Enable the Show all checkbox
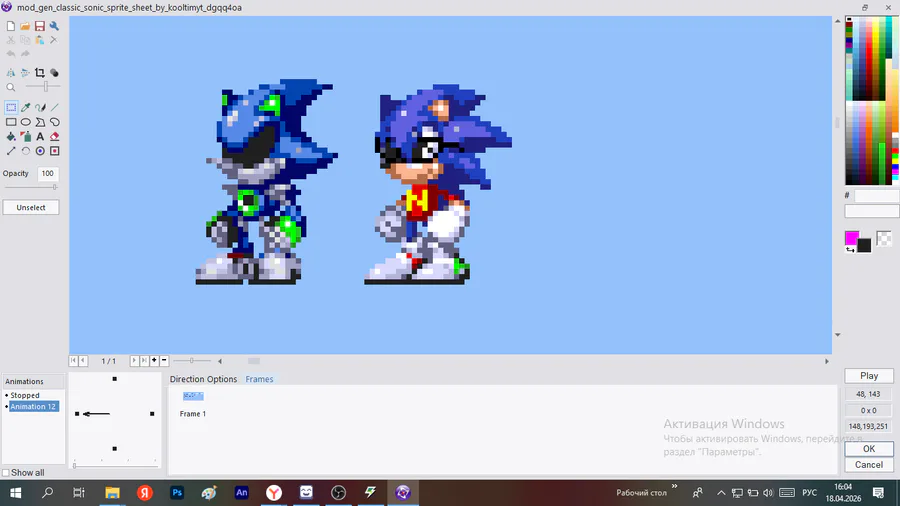900x506 pixels. tap(6, 473)
